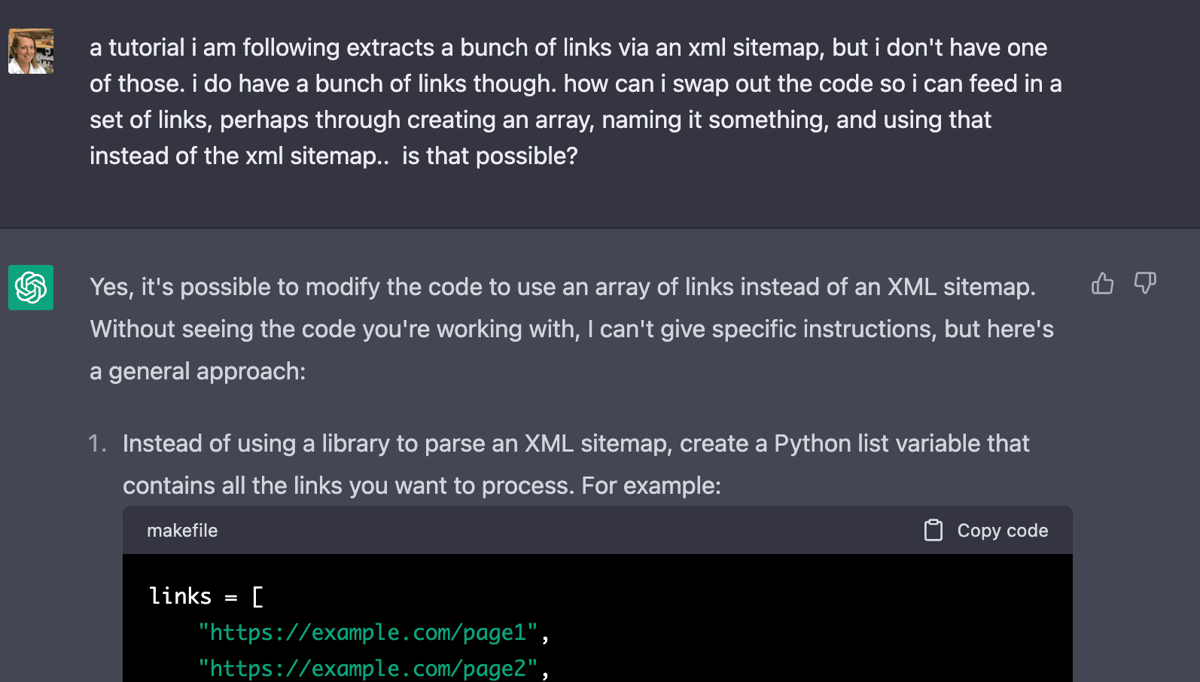This screenshot has width=1200, height=682.
Task: Click the step text 'Instead of using a library'
Action: (x=576, y=443)
